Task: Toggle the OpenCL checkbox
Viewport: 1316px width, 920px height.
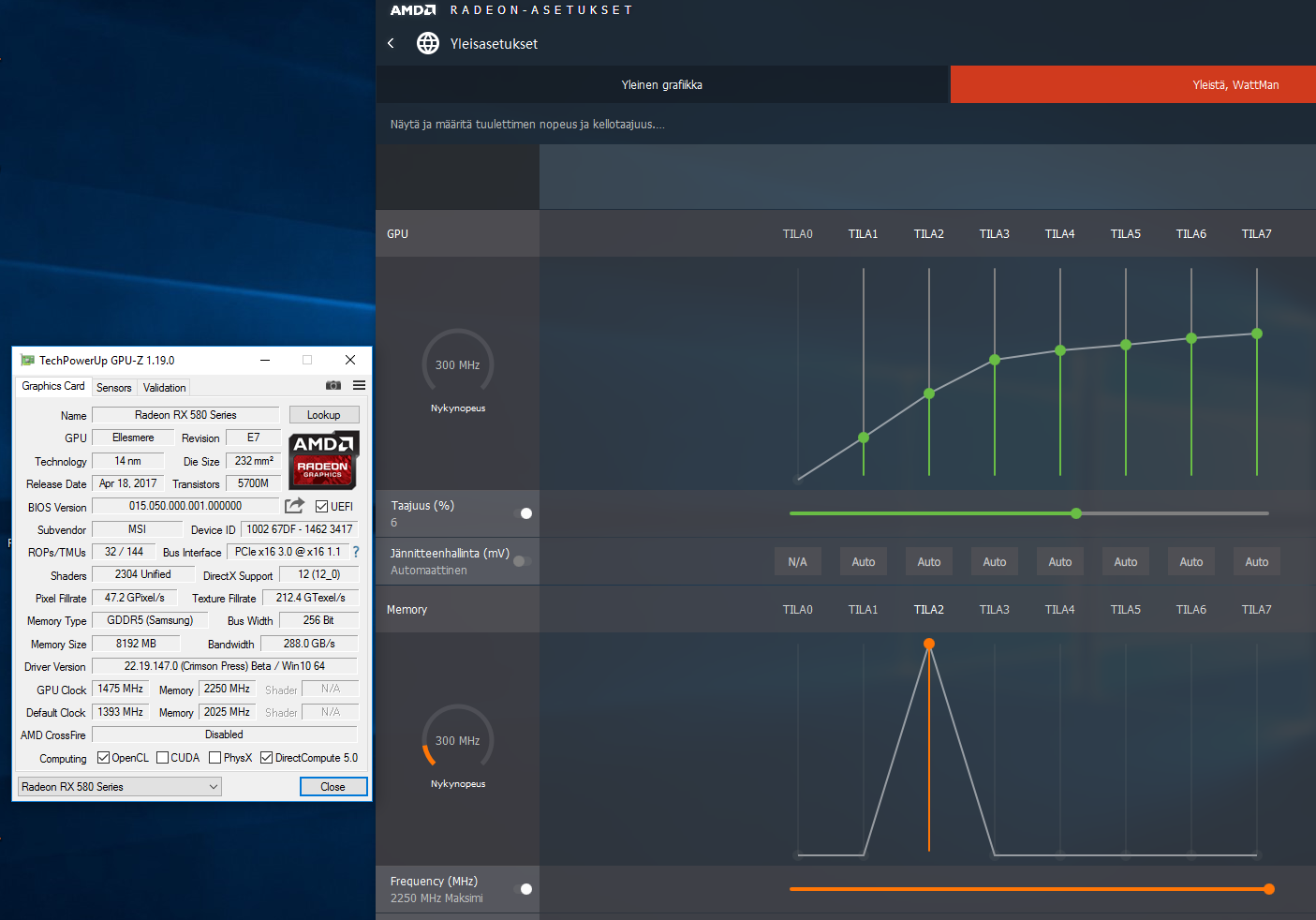Action: point(104,758)
